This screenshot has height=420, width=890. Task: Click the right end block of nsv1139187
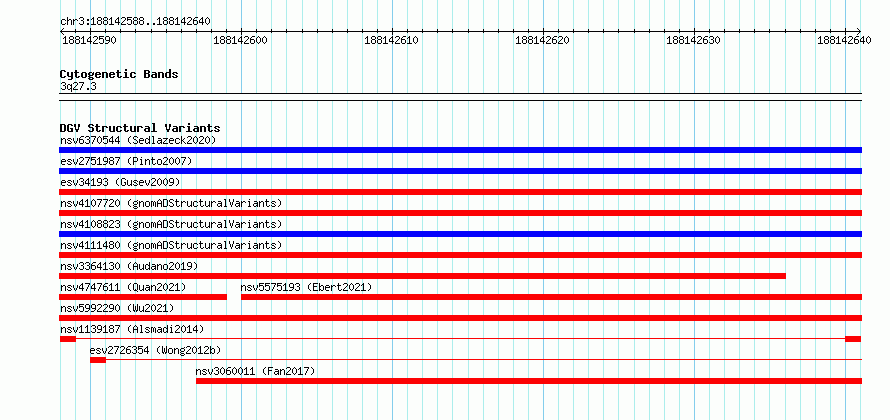853,339
